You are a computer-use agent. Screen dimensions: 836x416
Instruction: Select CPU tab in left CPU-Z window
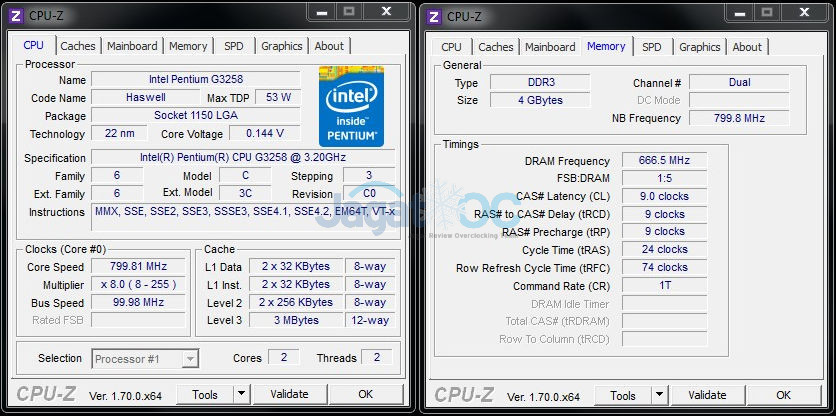click(33, 45)
